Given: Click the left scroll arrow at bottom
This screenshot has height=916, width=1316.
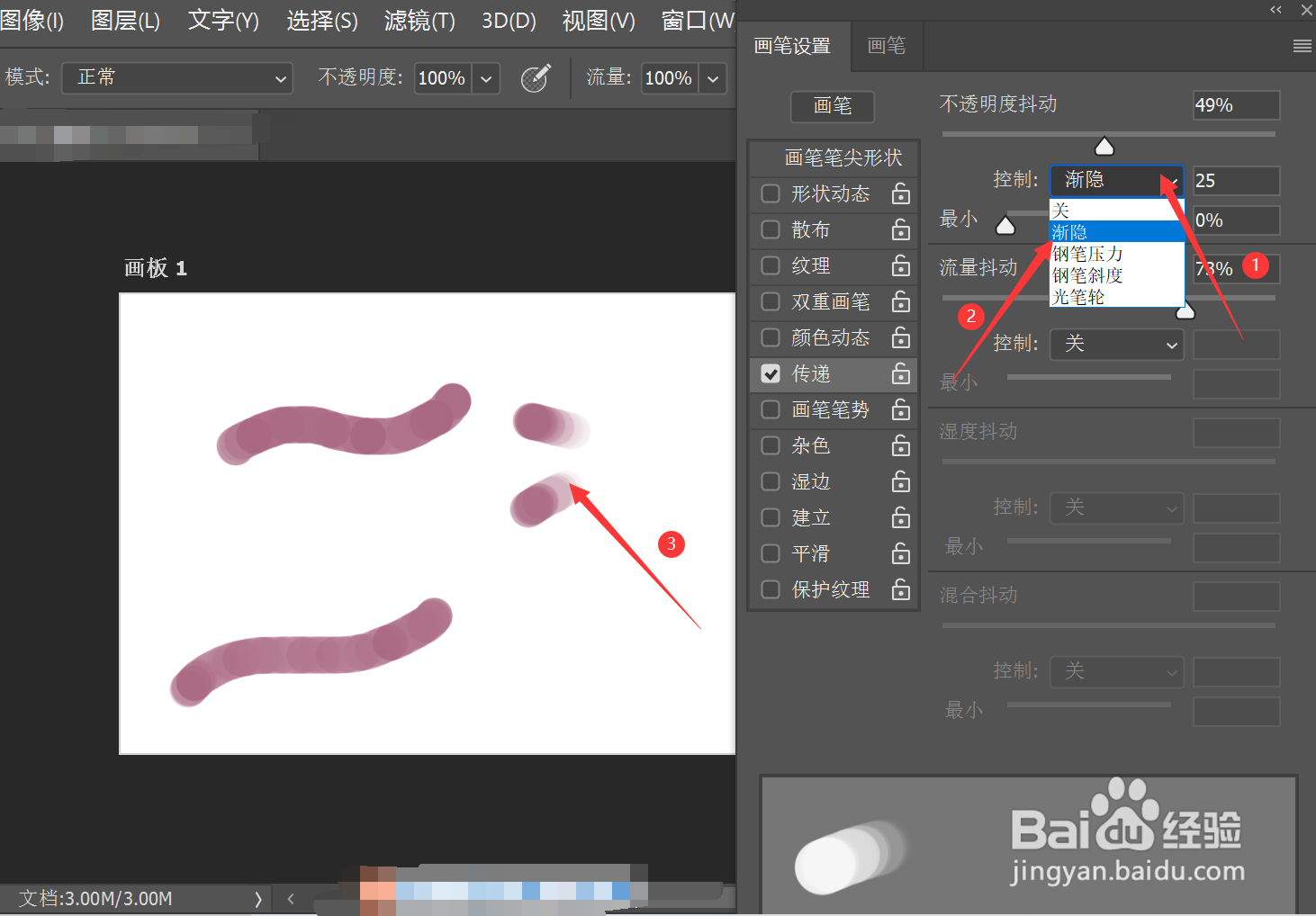Looking at the screenshot, I should 290,898.
